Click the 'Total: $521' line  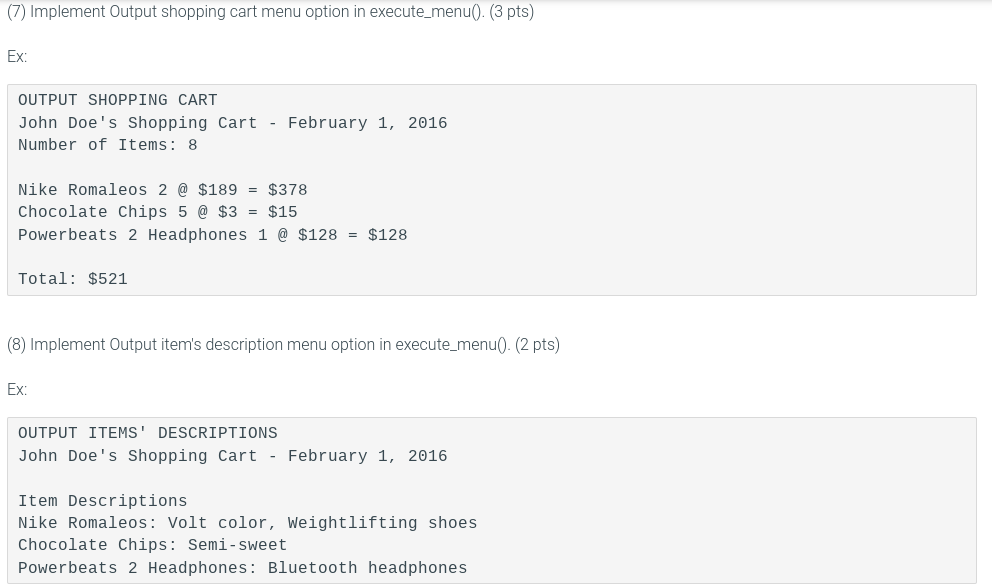(x=73, y=279)
